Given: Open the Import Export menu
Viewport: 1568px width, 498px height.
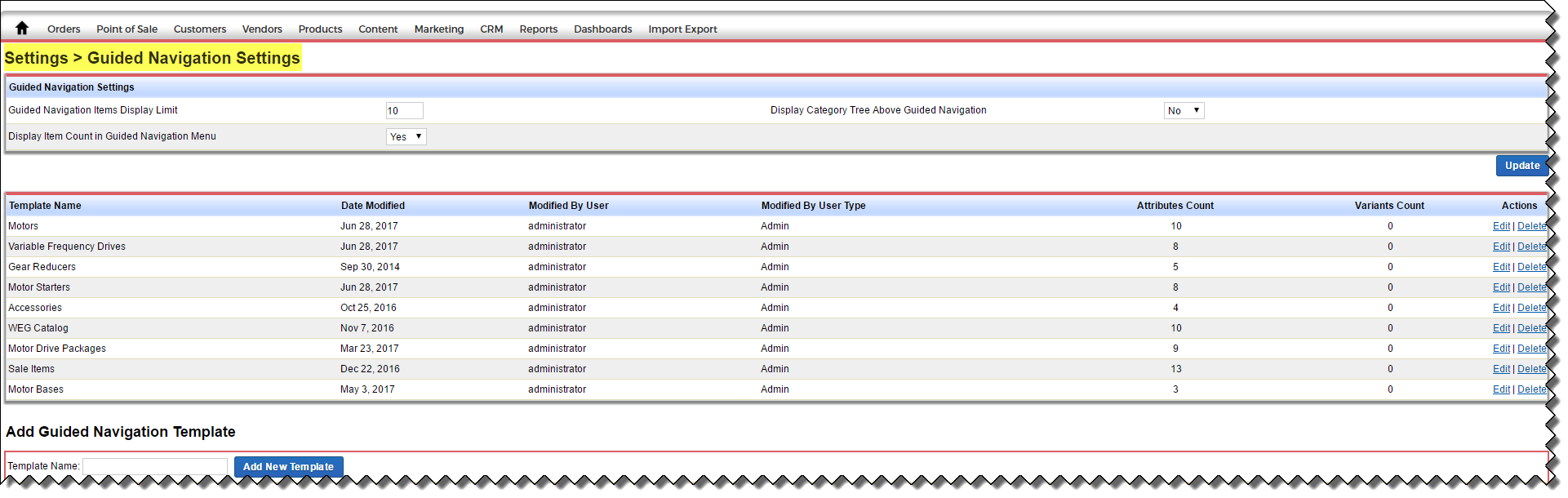Looking at the screenshot, I should pos(683,29).
